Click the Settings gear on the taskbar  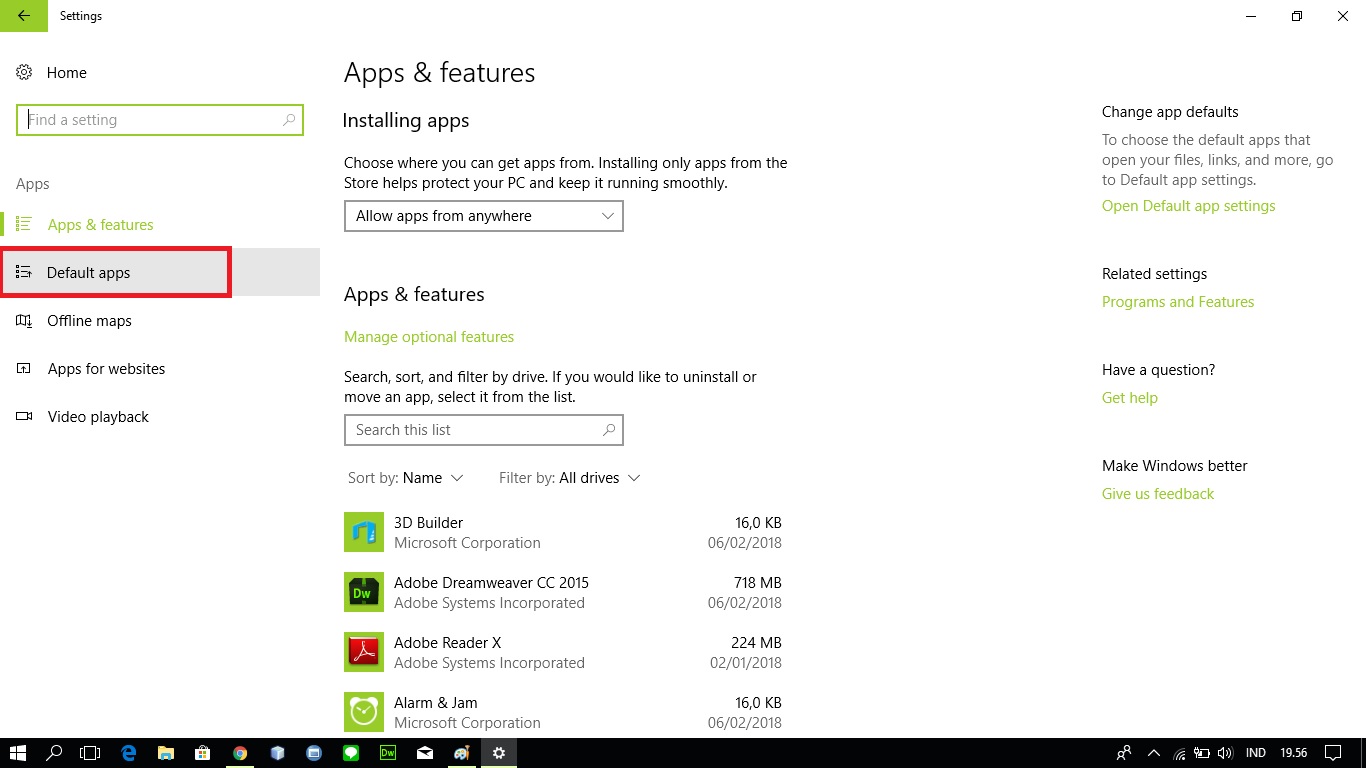click(x=499, y=753)
